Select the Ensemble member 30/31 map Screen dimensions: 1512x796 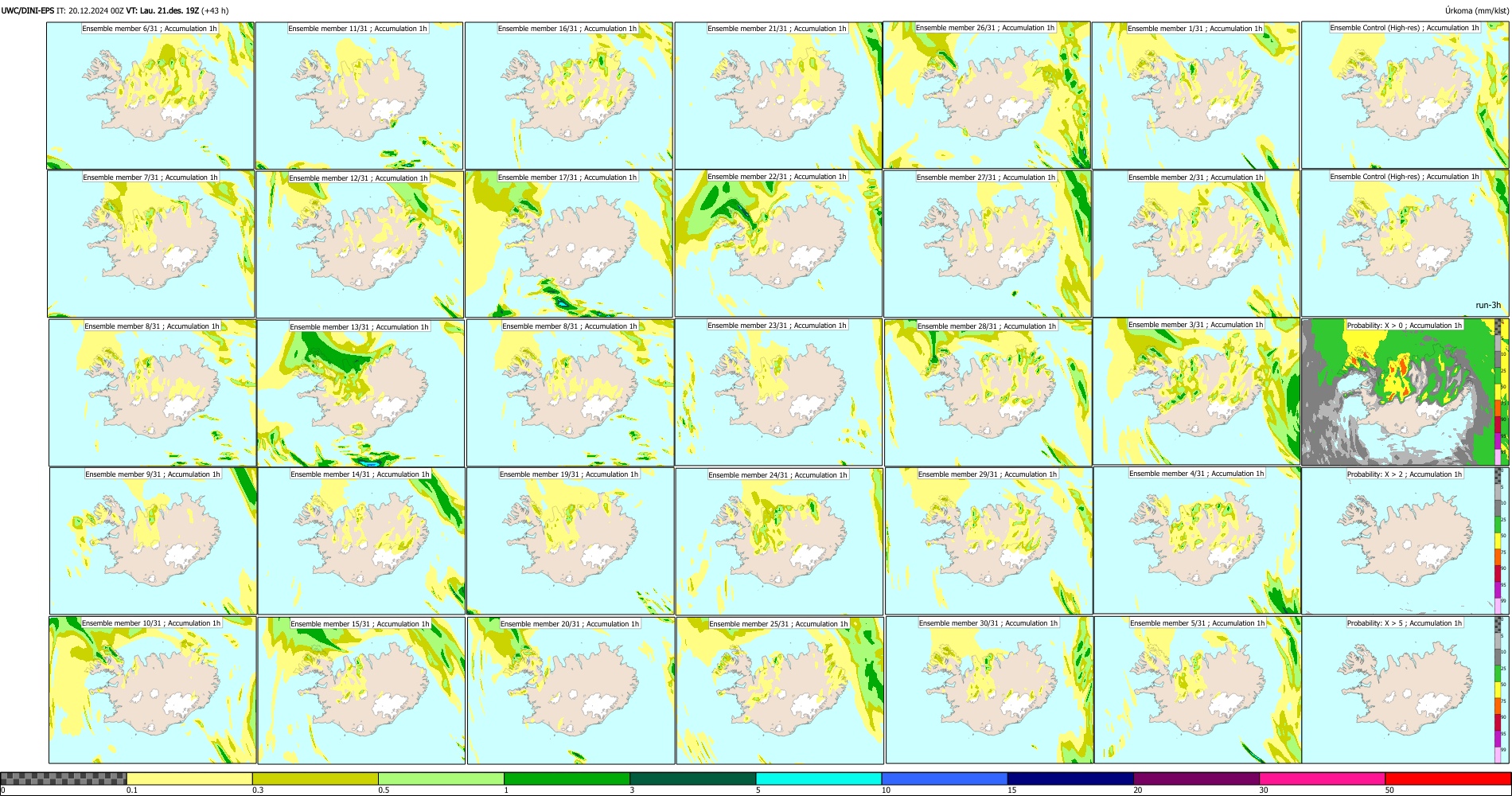point(989,690)
